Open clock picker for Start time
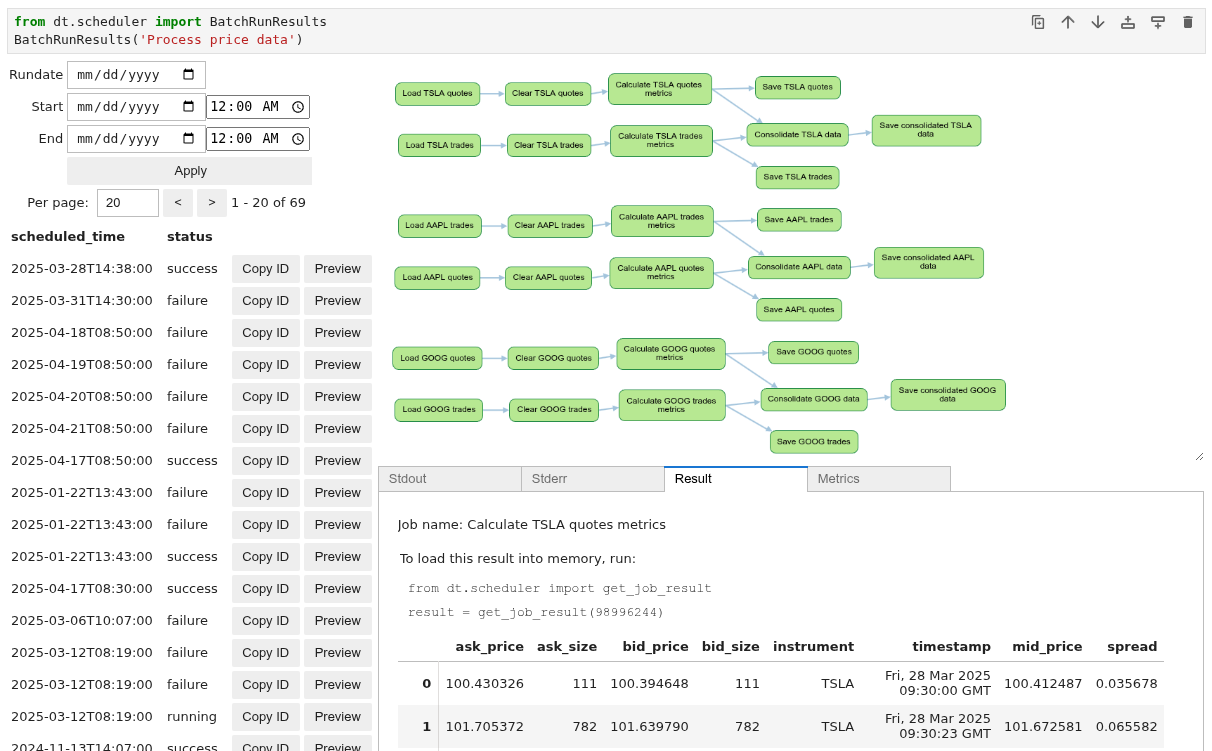The width and height of the screenshot is (1212, 751). pos(298,107)
